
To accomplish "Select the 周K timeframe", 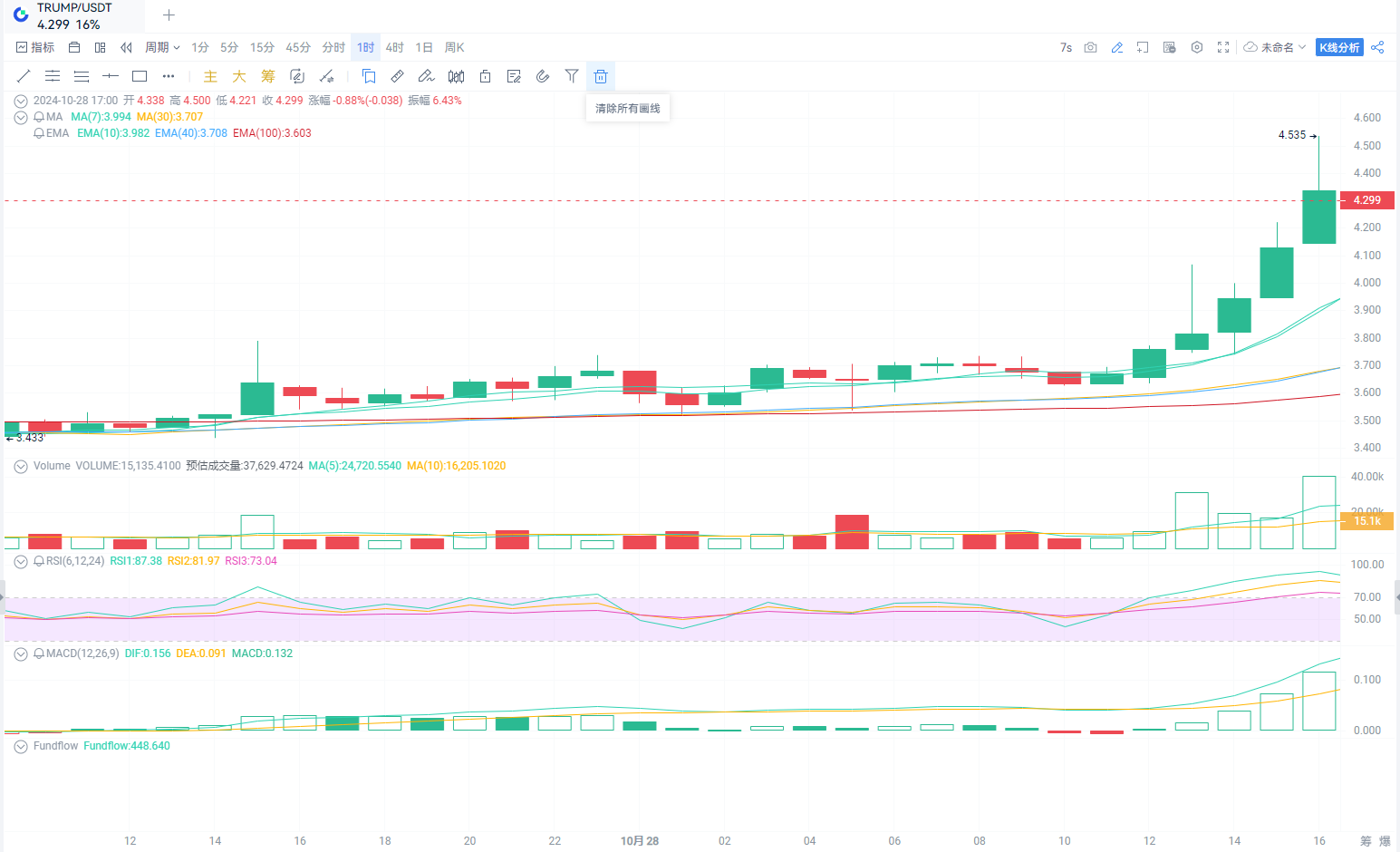I will click(x=454, y=47).
